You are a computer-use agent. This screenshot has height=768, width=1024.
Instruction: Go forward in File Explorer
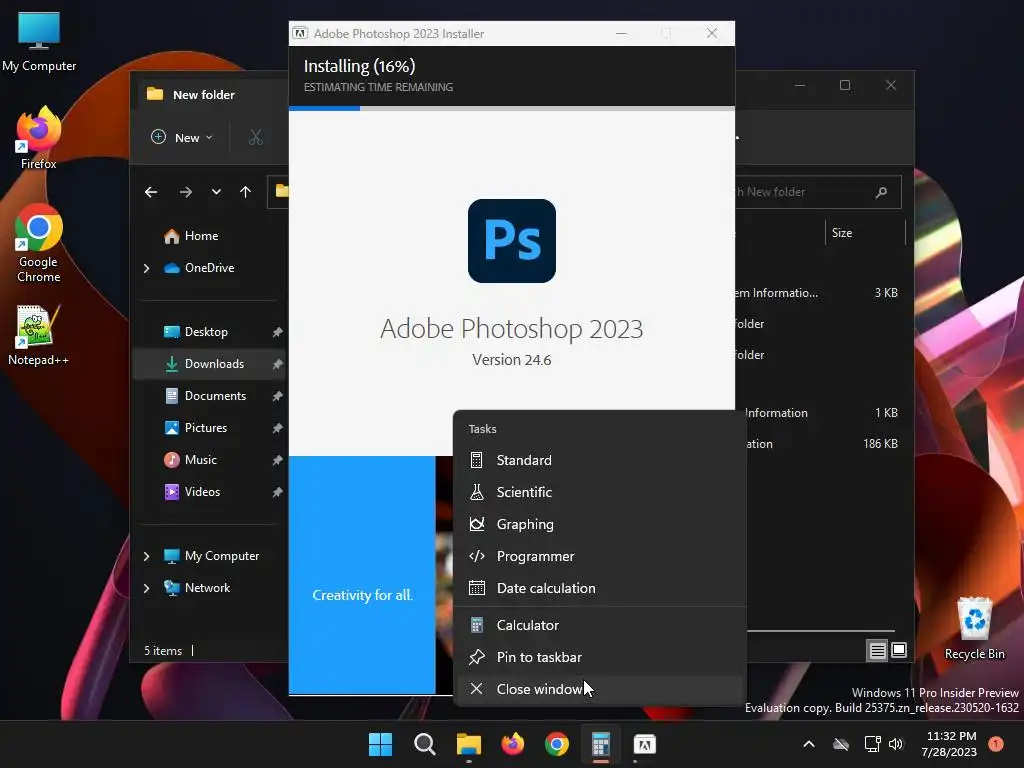coord(185,192)
